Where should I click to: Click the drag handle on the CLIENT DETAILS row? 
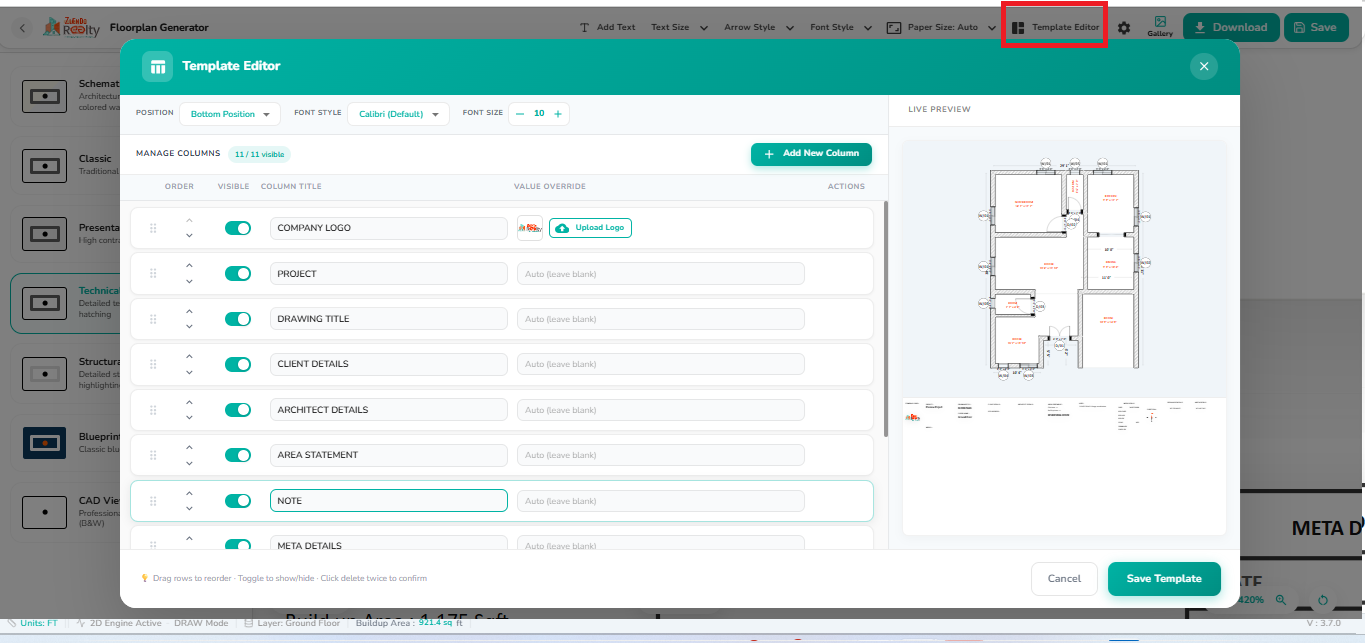[153, 364]
